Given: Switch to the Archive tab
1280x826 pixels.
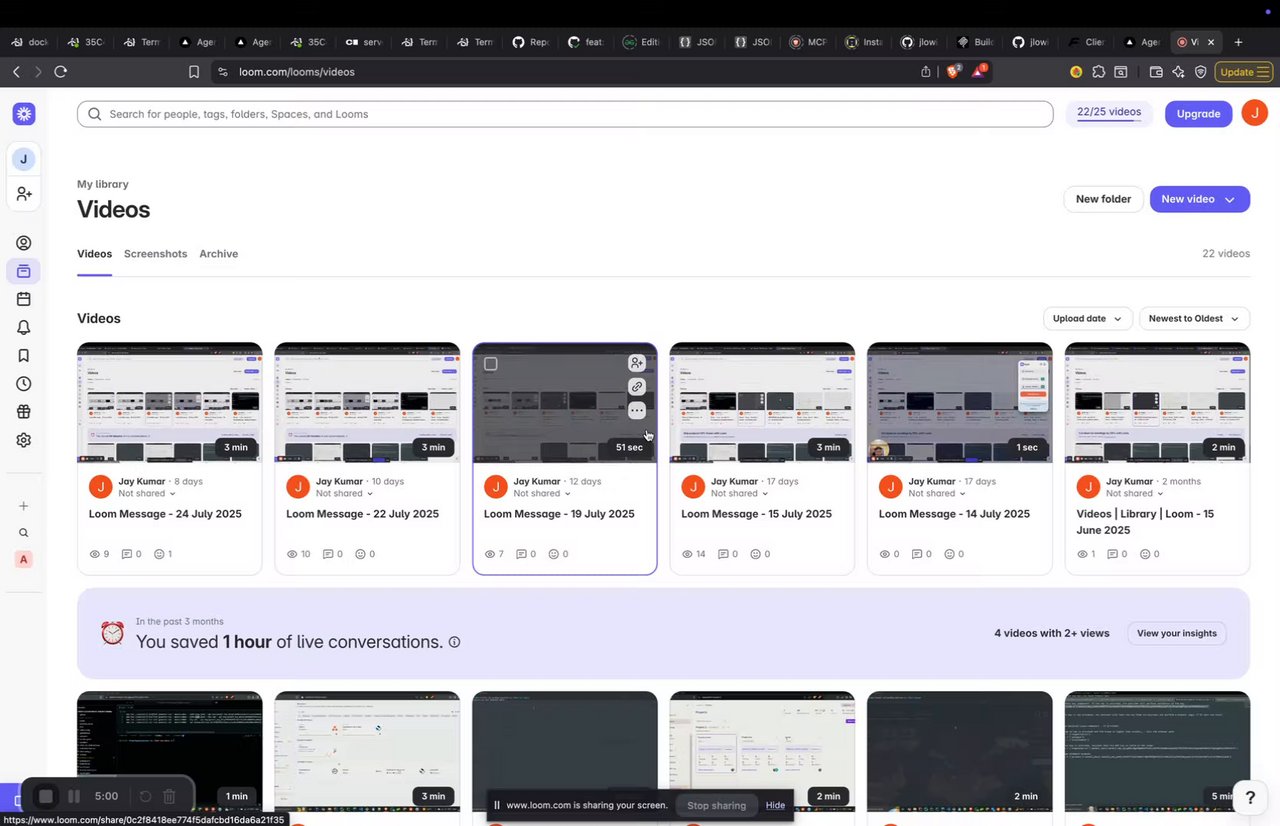Looking at the screenshot, I should tap(218, 254).
